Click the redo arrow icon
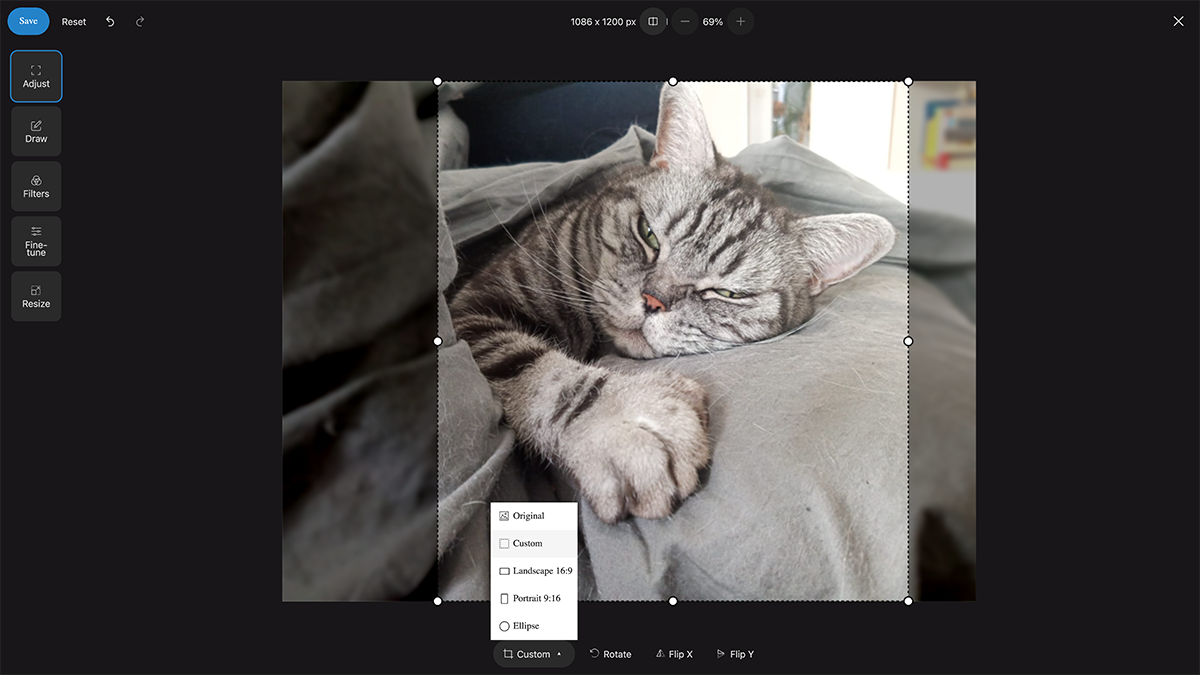Viewport: 1200px width, 675px height. pos(140,21)
